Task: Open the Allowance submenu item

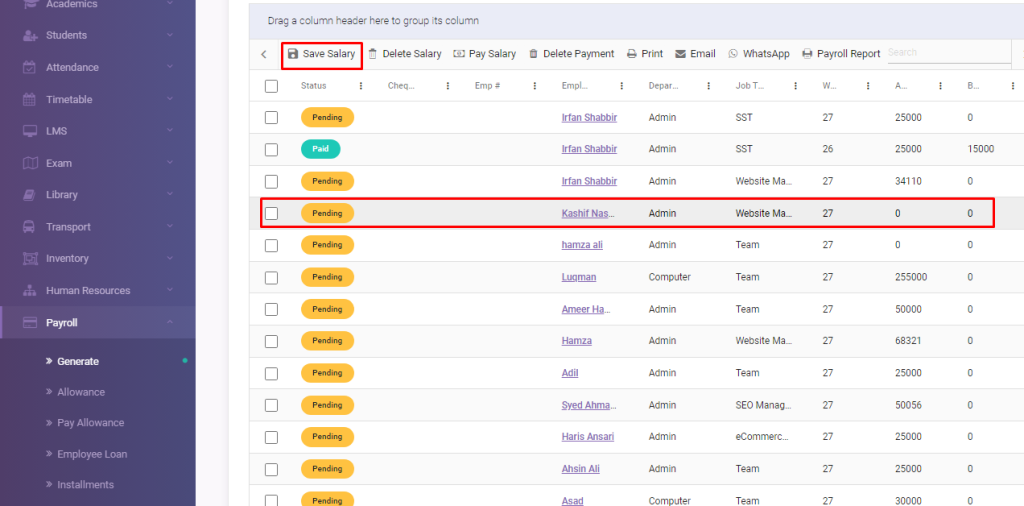Action: tap(81, 392)
